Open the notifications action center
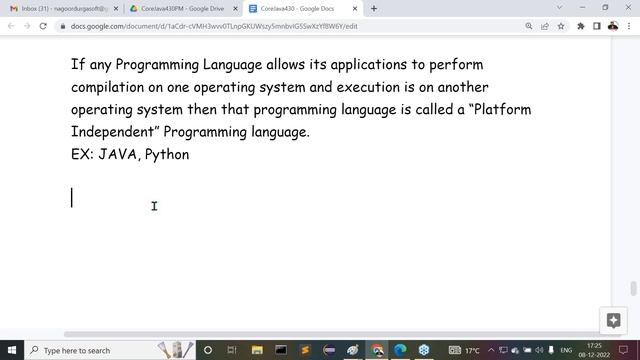The width and height of the screenshot is (640, 360). (623, 350)
